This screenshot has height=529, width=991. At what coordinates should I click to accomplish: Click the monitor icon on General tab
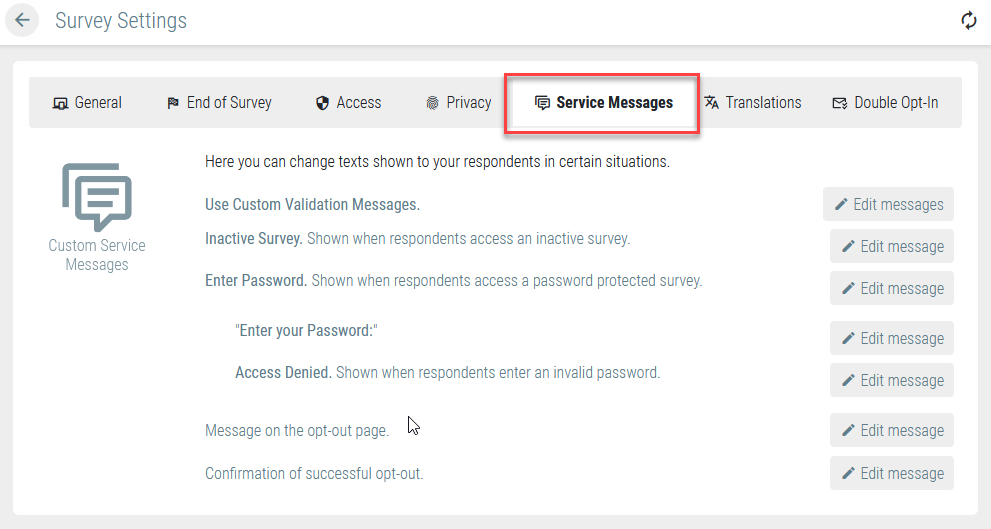click(x=60, y=103)
